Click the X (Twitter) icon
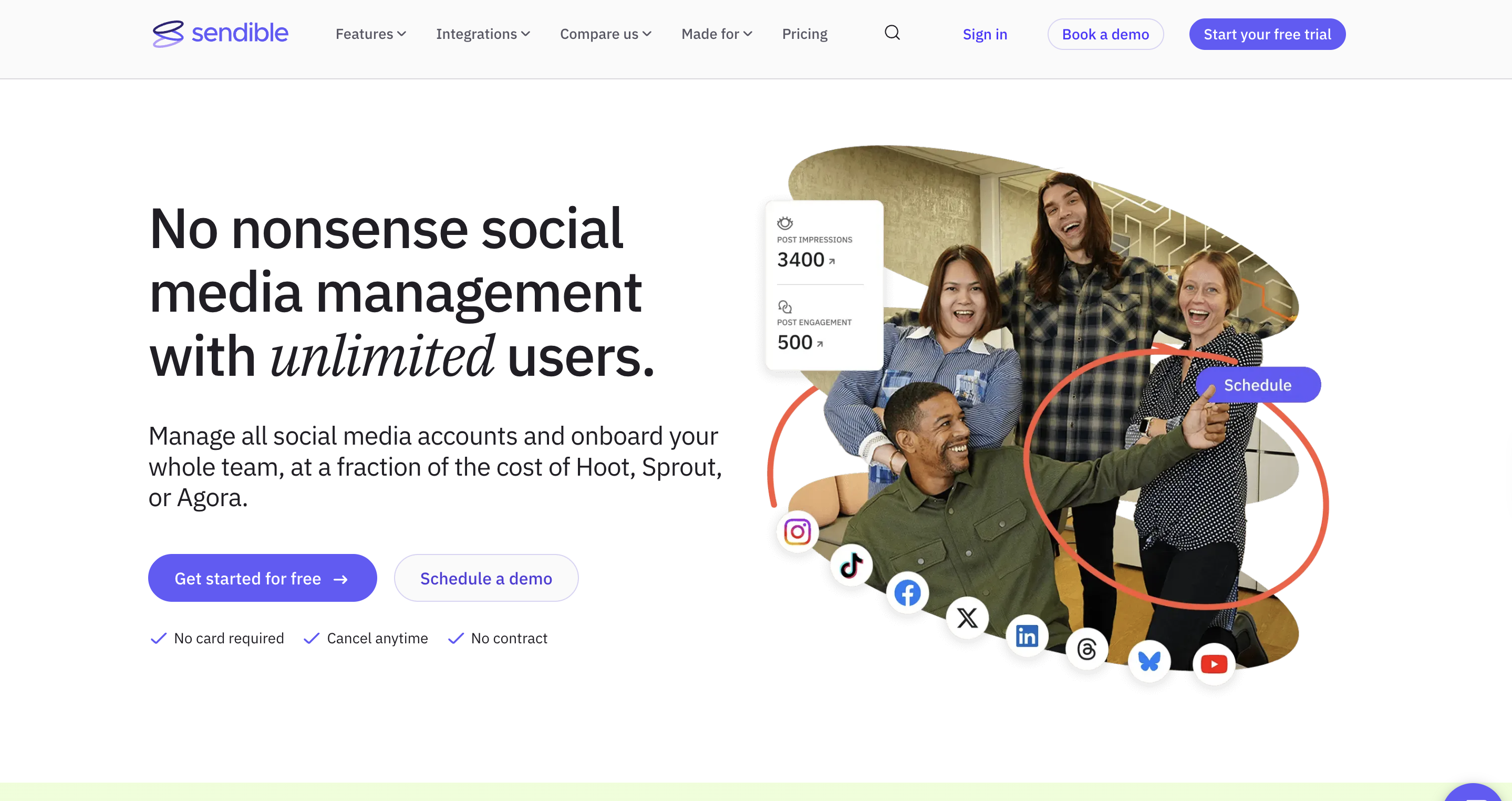Screen dimensions: 1512x801 967,618
